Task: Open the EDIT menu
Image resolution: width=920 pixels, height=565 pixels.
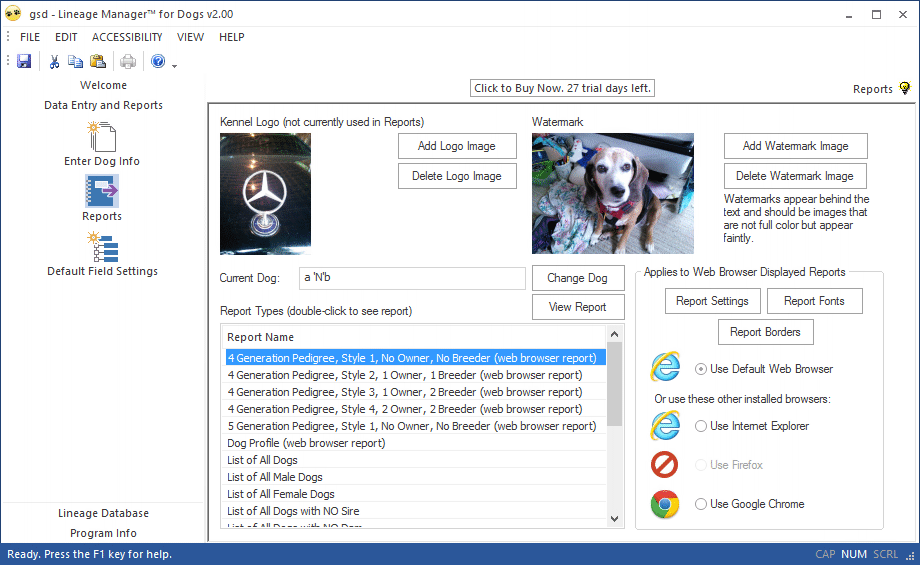Action: [66, 37]
